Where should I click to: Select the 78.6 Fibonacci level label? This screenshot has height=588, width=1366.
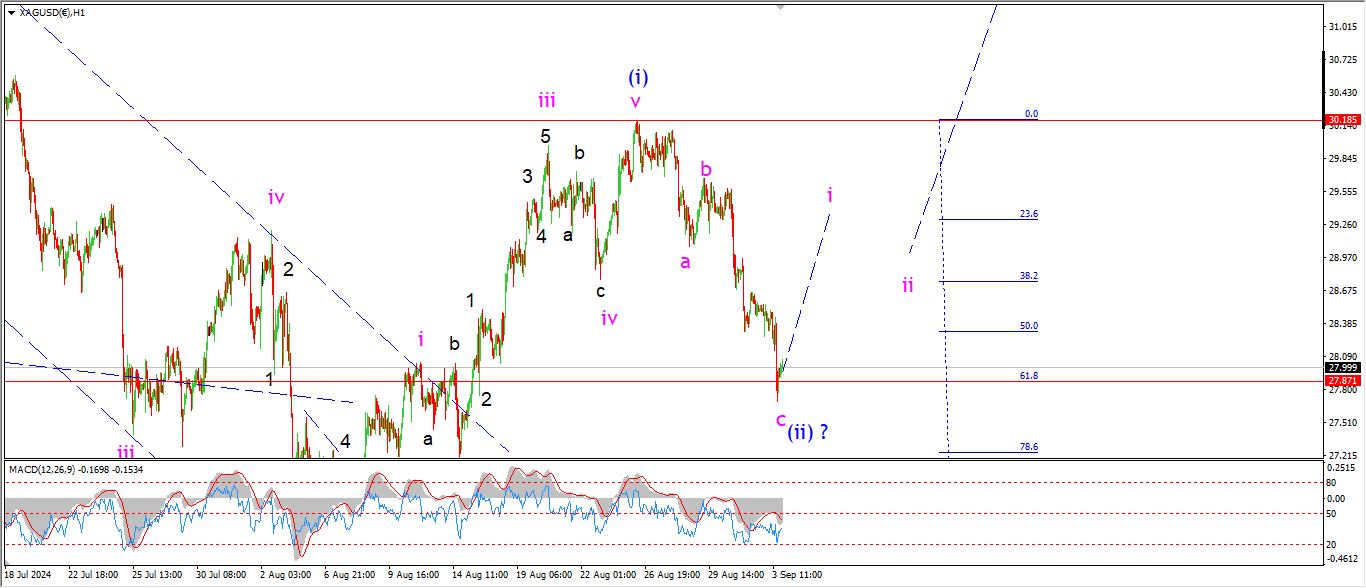[x=1028, y=447]
